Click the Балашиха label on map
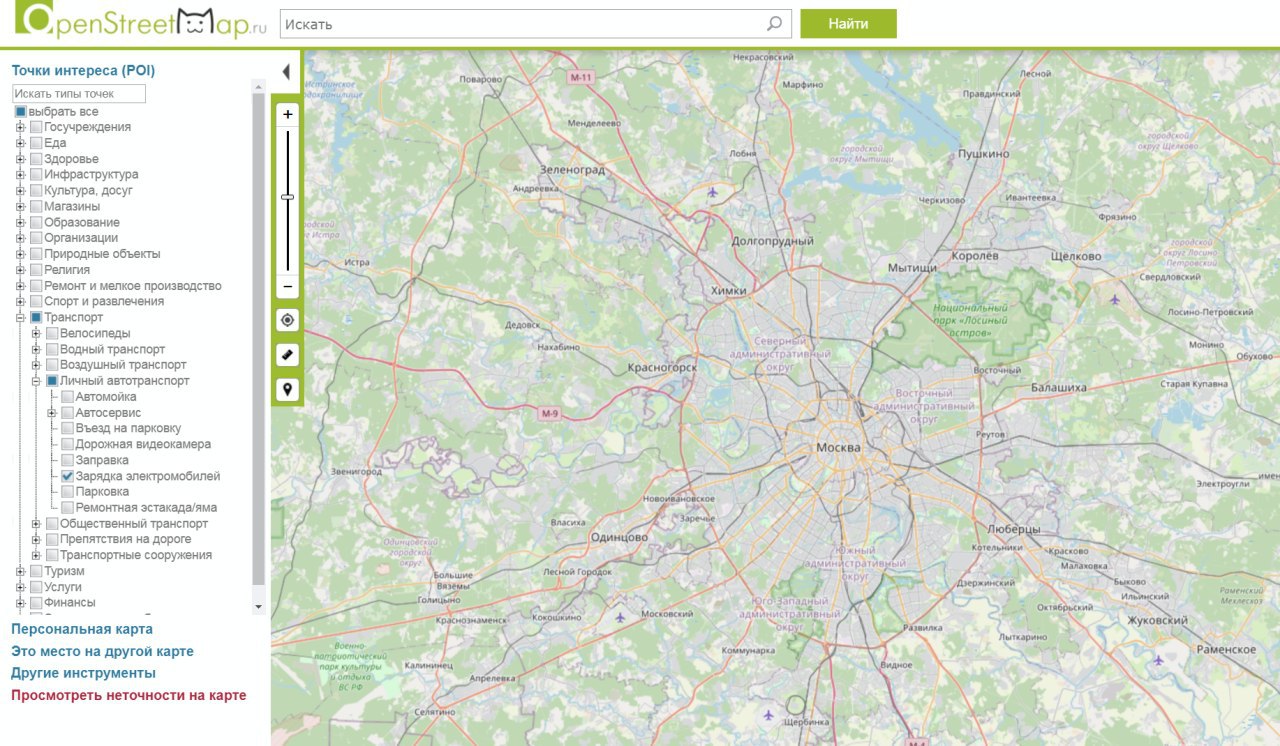This screenshot has height=746, width=1280. point(1058,387)
